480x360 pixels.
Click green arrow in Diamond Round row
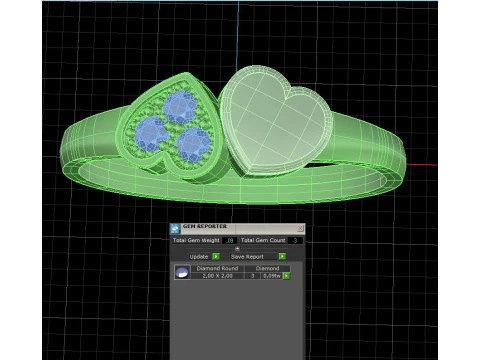[286, 276]
